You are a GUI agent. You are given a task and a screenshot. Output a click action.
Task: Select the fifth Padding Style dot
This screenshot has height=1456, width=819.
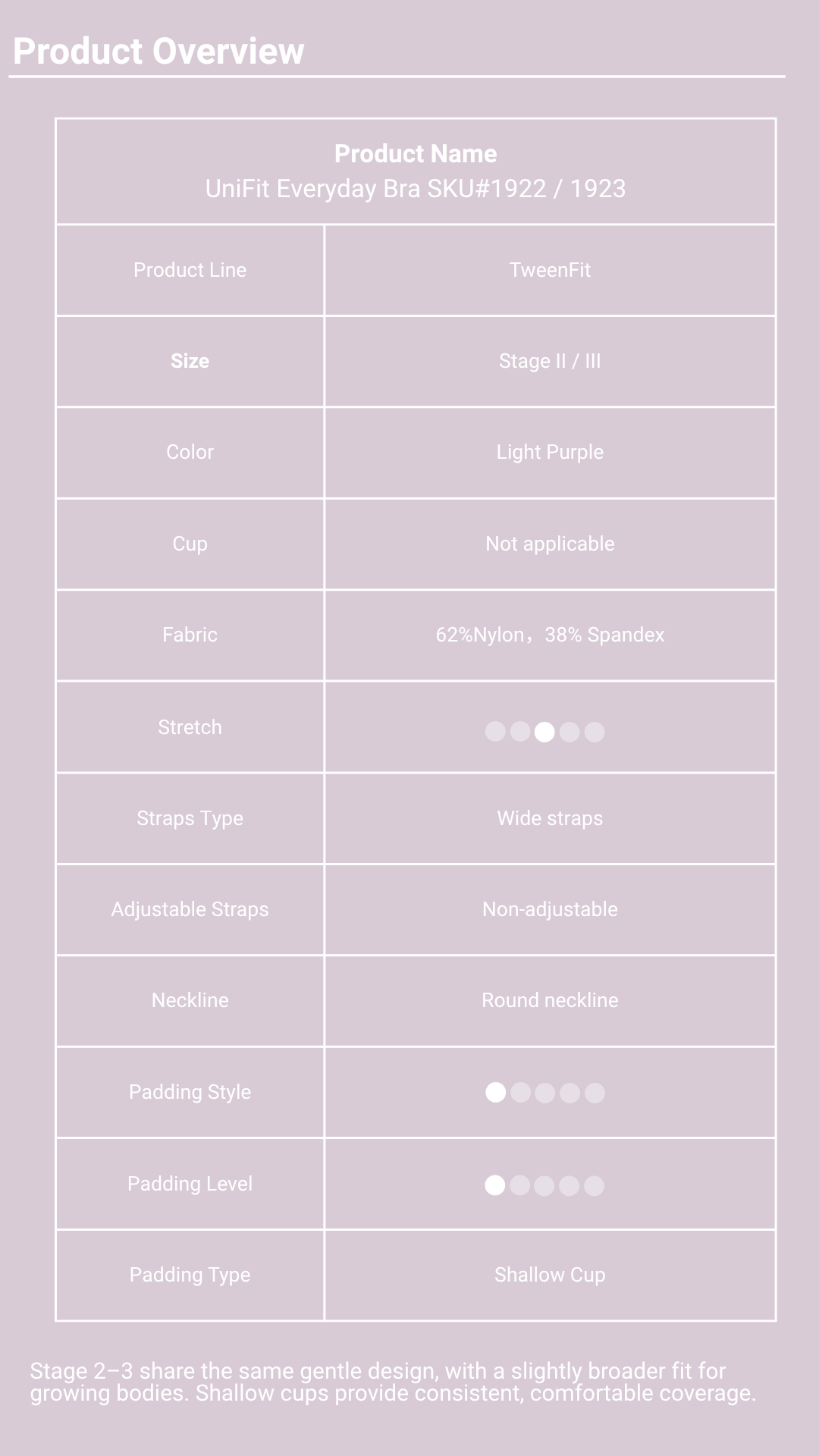[x=595, y=1093]
